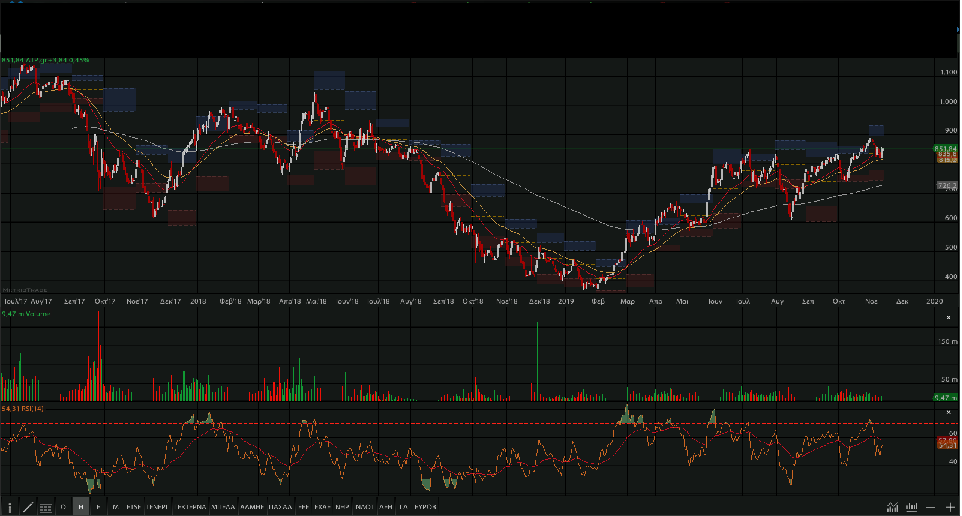Viewport: 962px width, 516px height.
Task: Click the grey 736.2 moving average tag
Action: [x=947, y=186]
